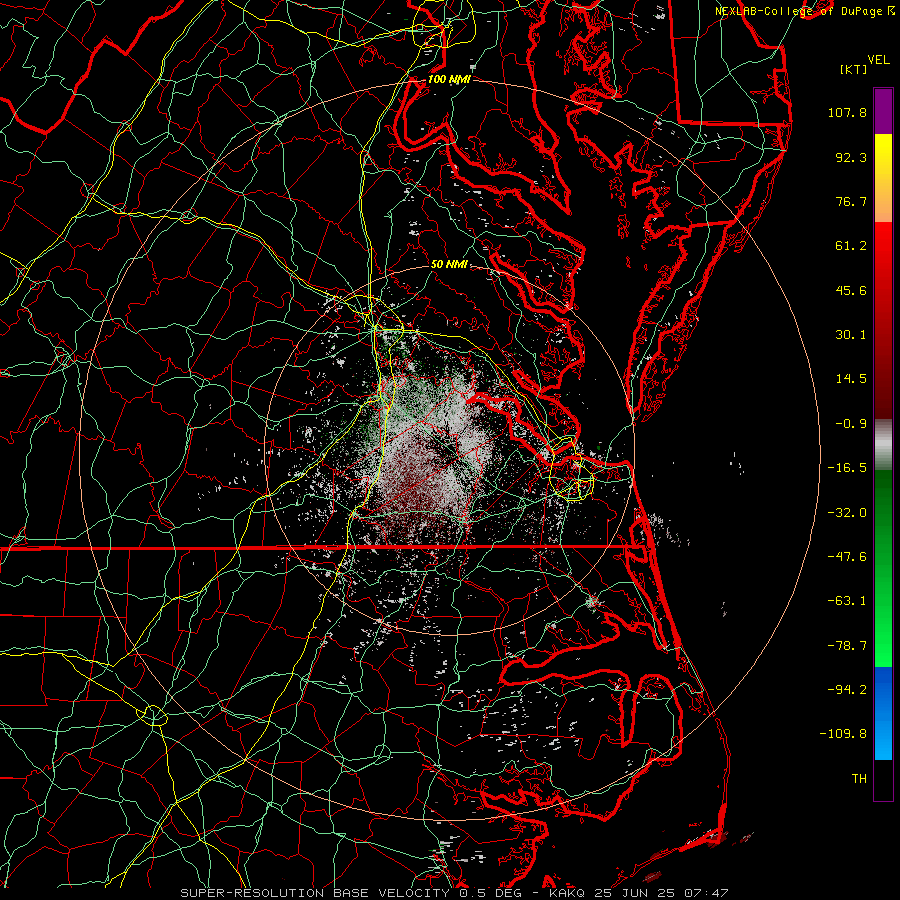Select the -78.7 legend value
Viewport: 900px width, 900px height.
tap(847, 646)
